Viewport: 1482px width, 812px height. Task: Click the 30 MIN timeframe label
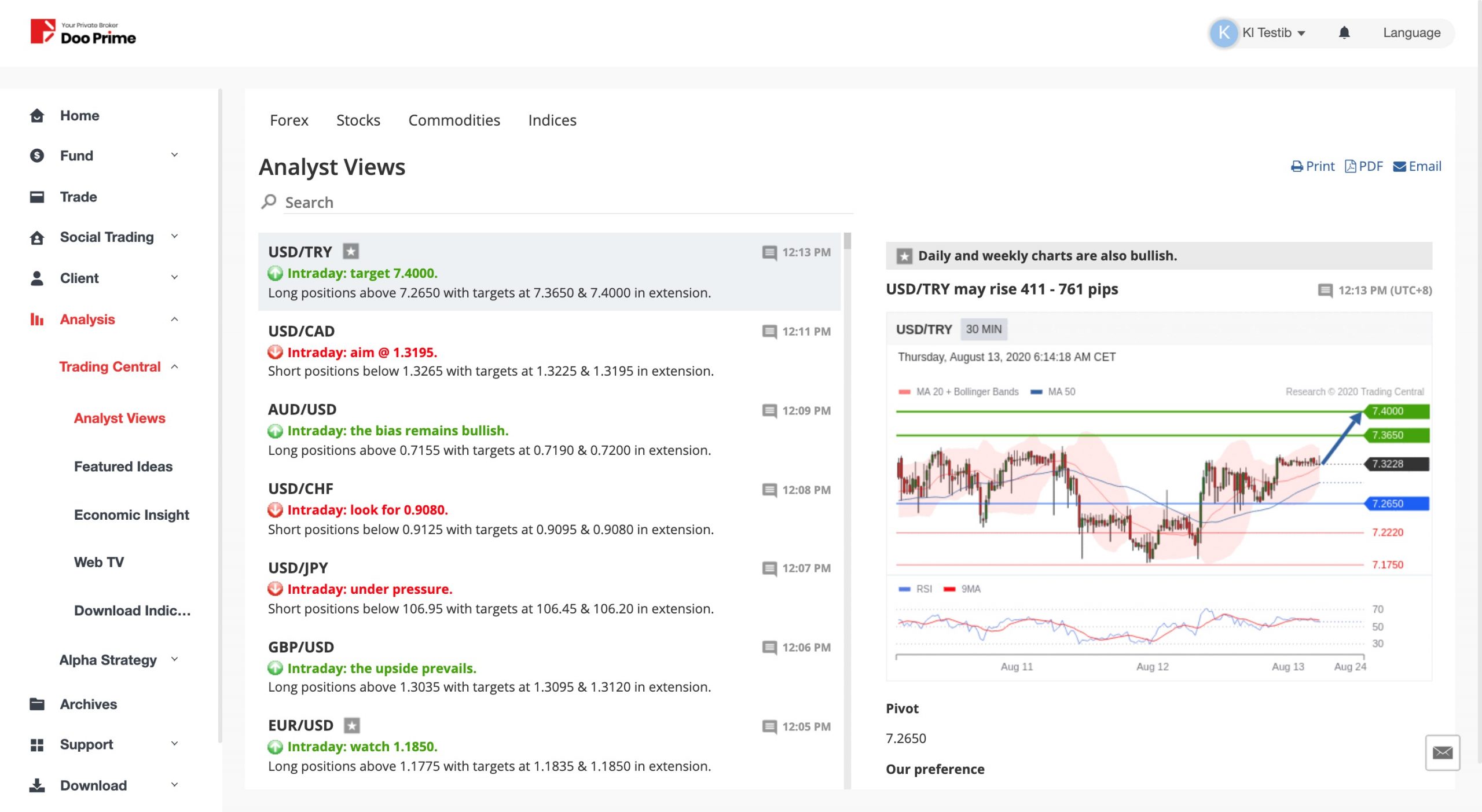984,329
